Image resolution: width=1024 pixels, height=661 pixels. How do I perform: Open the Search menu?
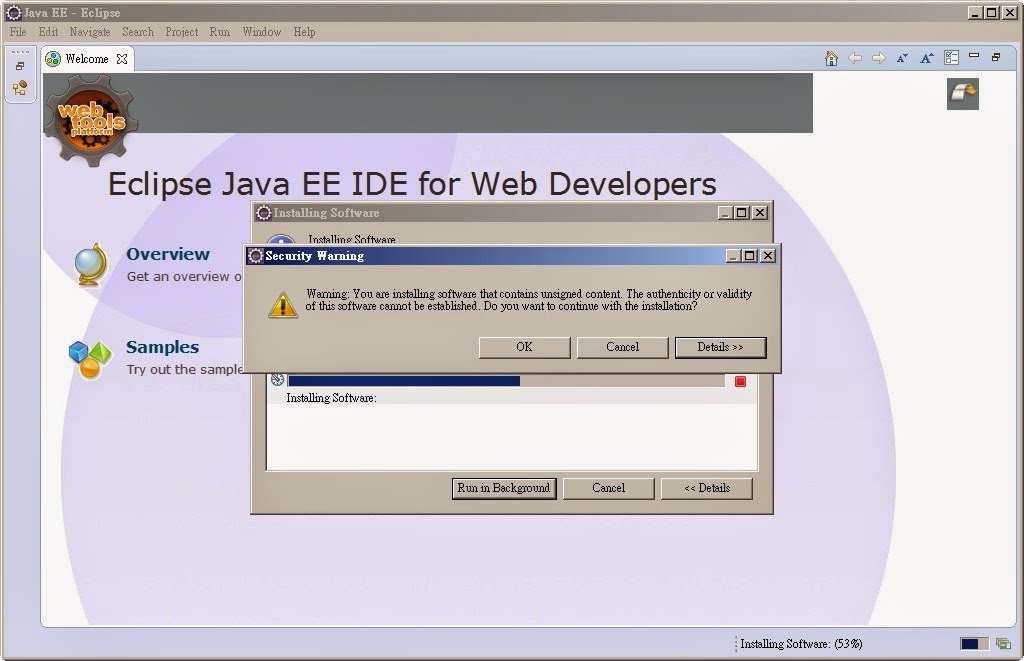click(x=138, y=32)
